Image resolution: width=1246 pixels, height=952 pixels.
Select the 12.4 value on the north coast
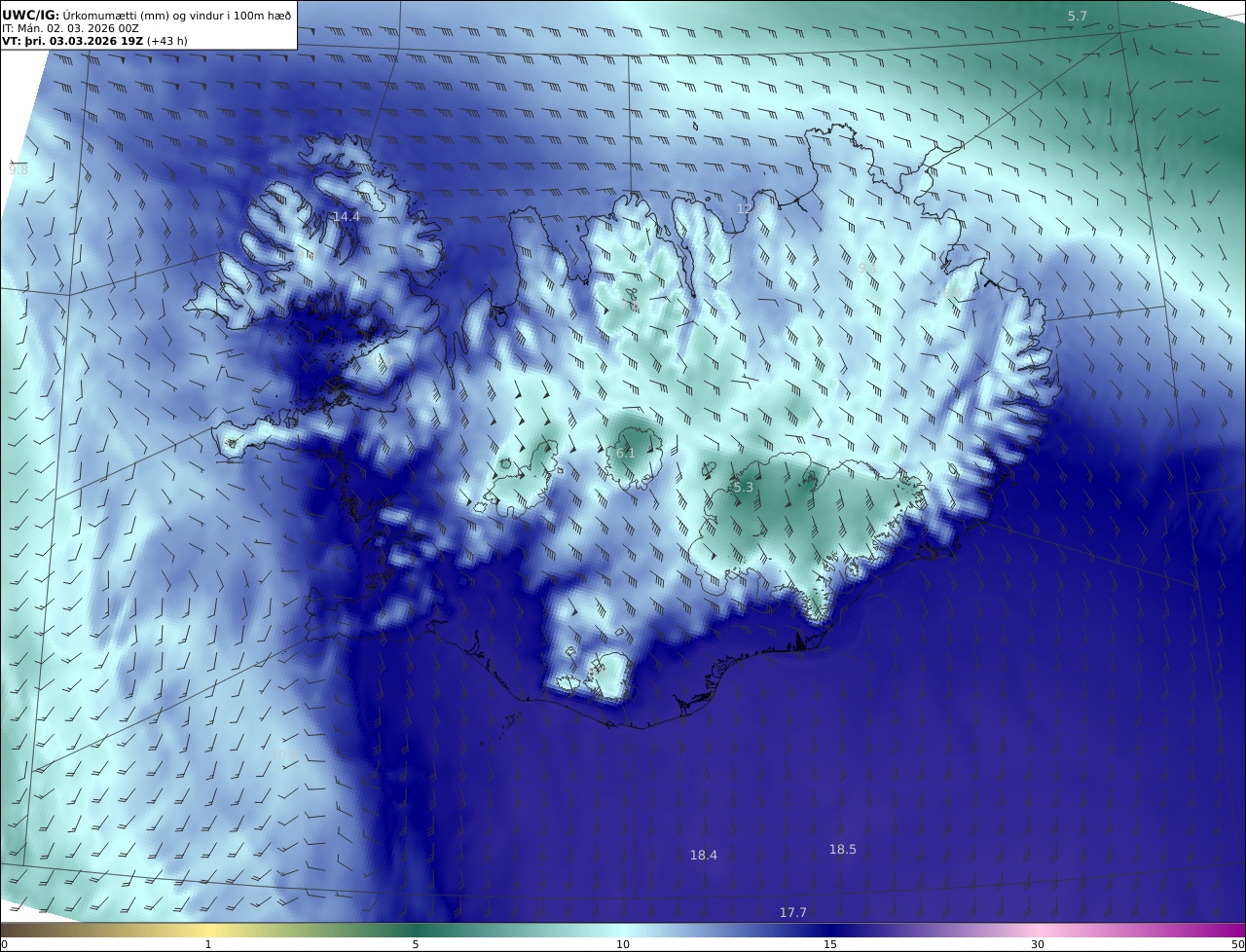(x=750, y=208)
